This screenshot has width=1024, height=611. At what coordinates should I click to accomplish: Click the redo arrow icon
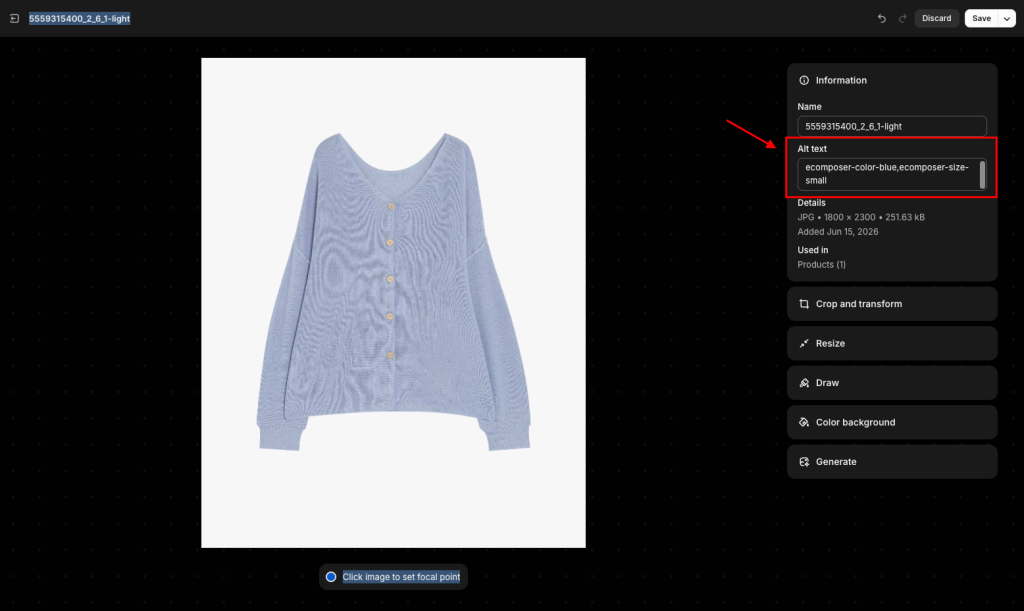(903, 19)
